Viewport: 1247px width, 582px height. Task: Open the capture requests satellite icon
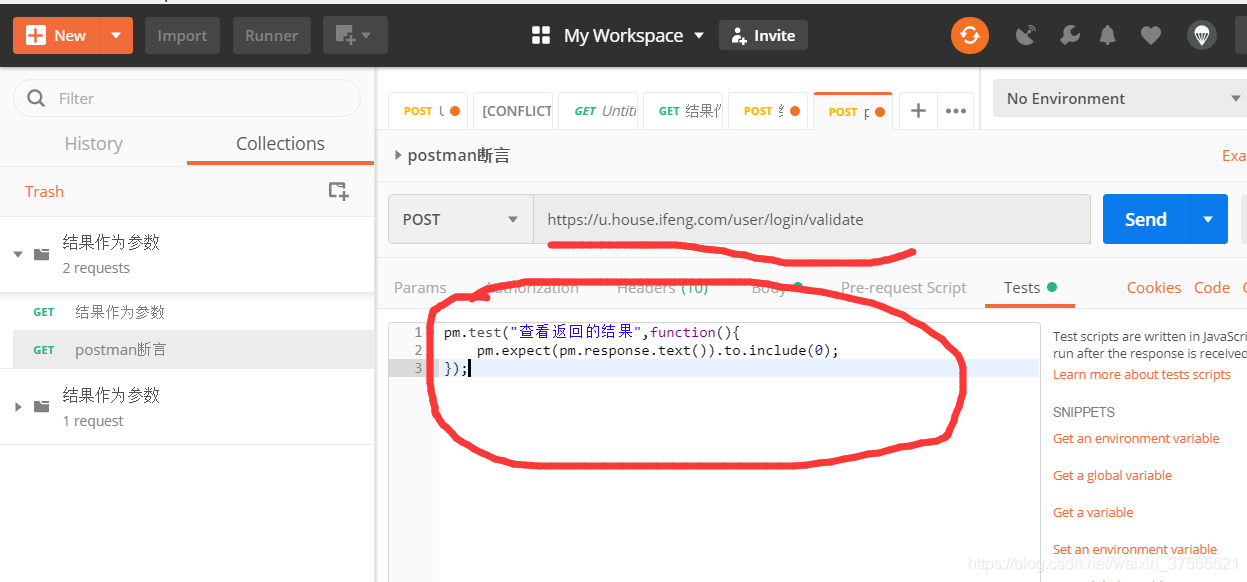(x=1026, y=36)
